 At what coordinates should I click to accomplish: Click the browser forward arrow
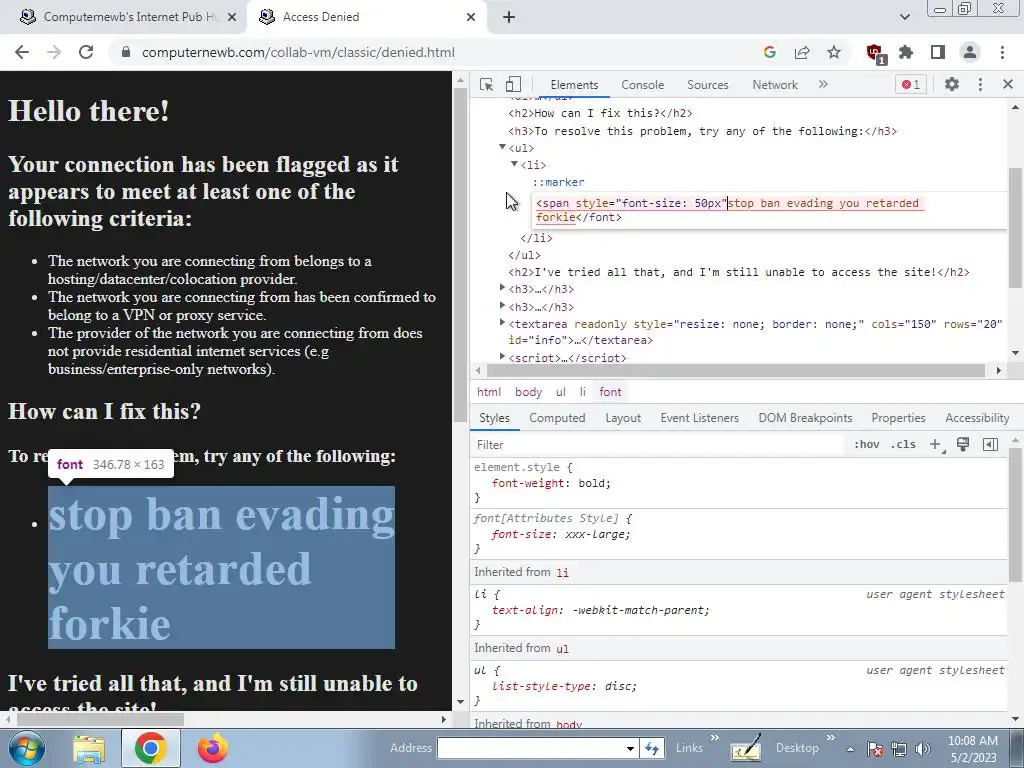click(x=54, y=52)
